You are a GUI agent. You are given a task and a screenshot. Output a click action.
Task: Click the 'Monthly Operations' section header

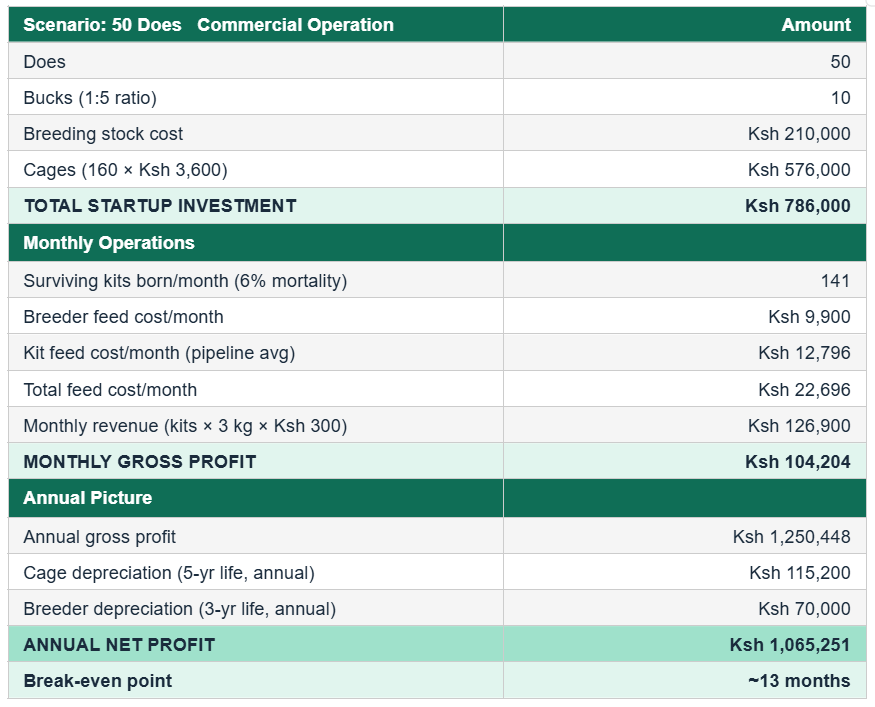tap(109, 243)
